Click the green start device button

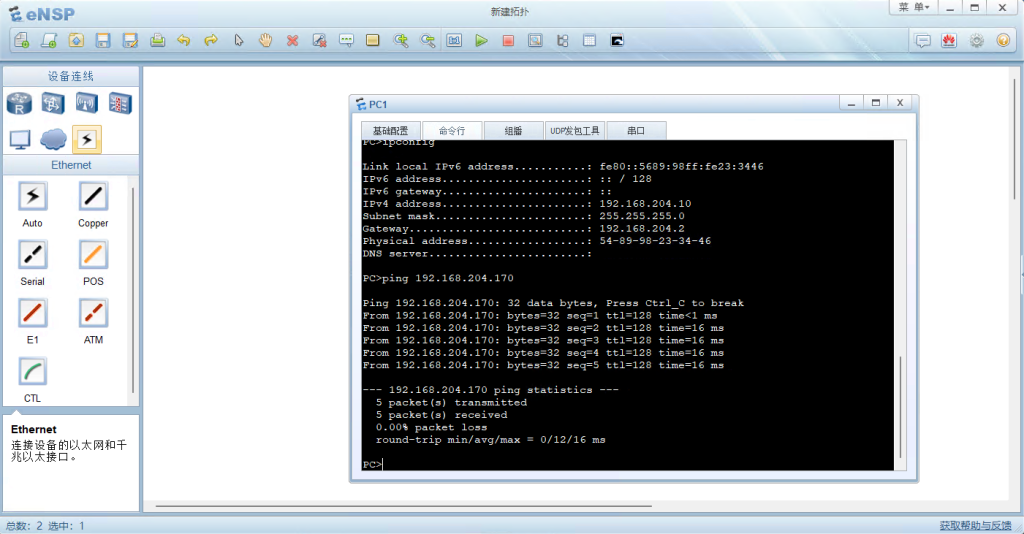(481, 41)
